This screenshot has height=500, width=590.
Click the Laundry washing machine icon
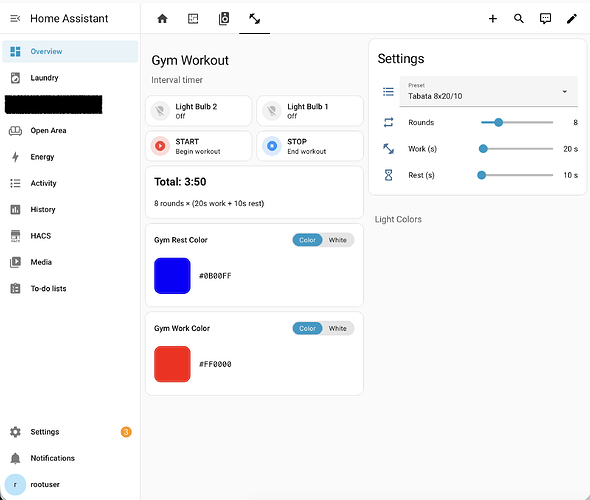15,78
